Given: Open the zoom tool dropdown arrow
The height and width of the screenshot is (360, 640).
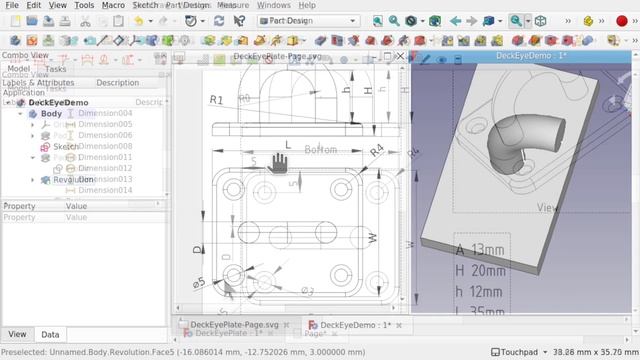Looking at the screenshot, I should (528, 21).
